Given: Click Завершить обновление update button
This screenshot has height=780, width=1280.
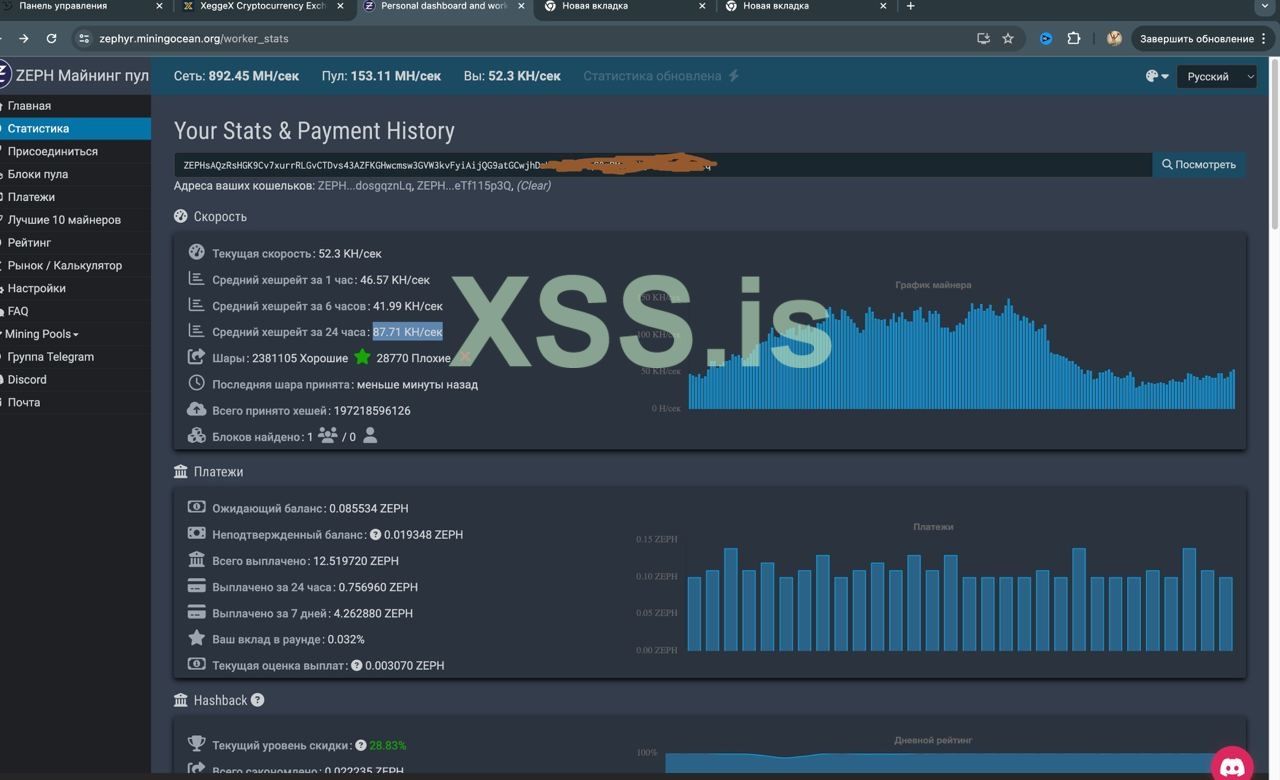Looking at the screenshot, I should pos(1196,39).
